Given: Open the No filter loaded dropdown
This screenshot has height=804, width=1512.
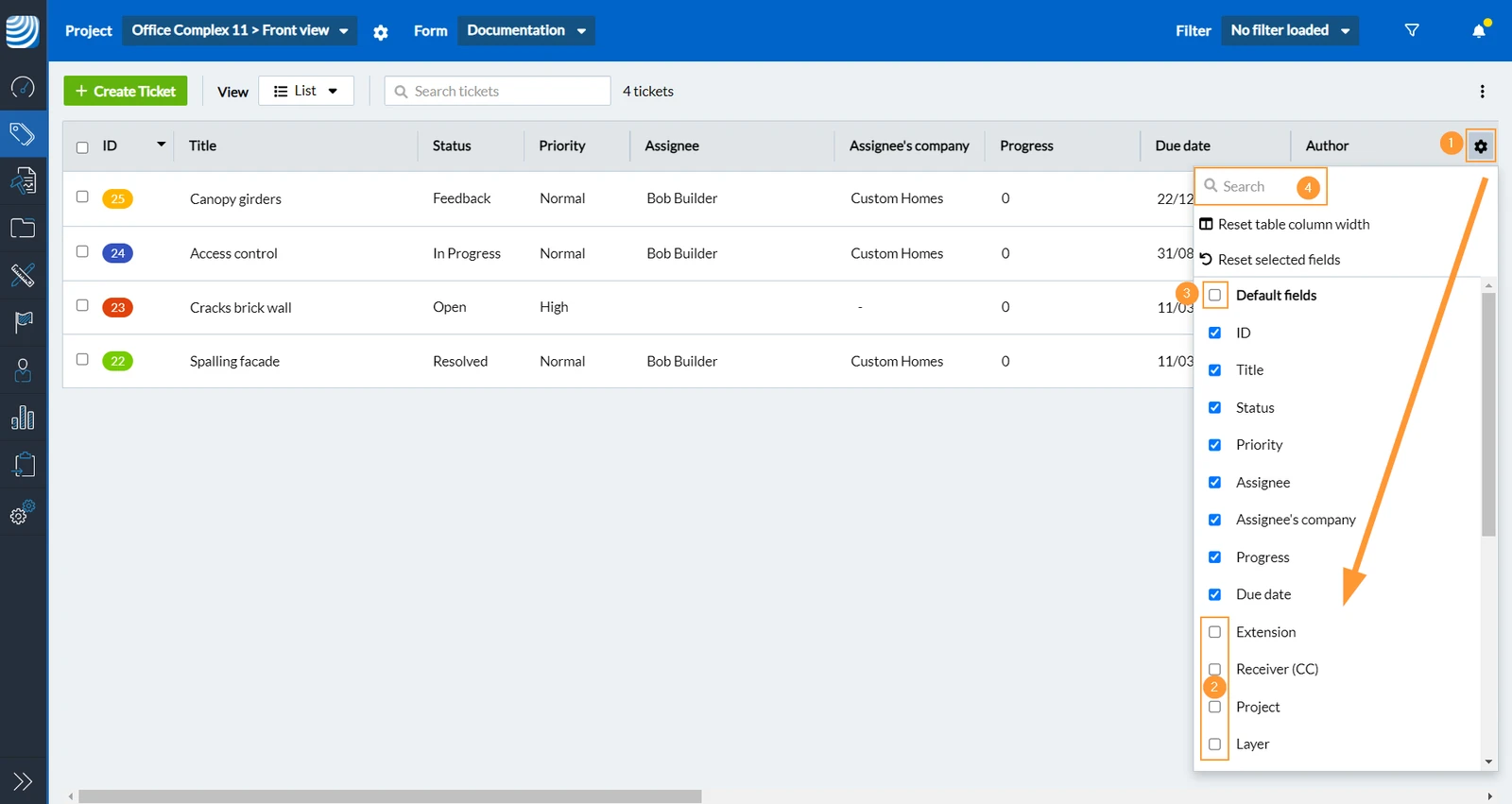Looking at the screenshot, I should coord(1290,30).
